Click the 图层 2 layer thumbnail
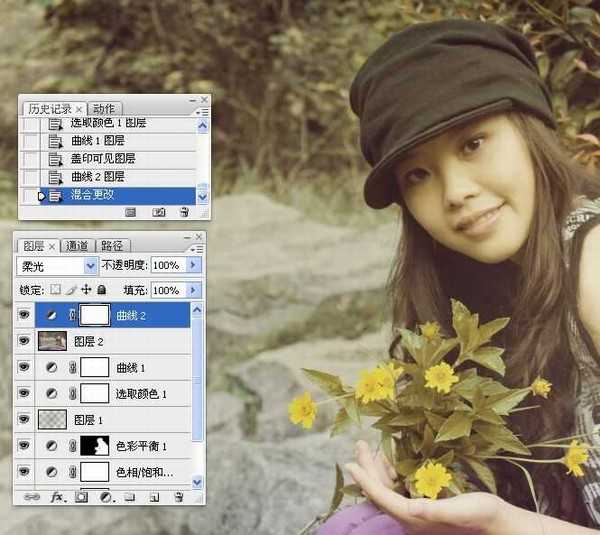Image resolution: width=600 pixels, height=535 pixels. [x=51, y=341]
